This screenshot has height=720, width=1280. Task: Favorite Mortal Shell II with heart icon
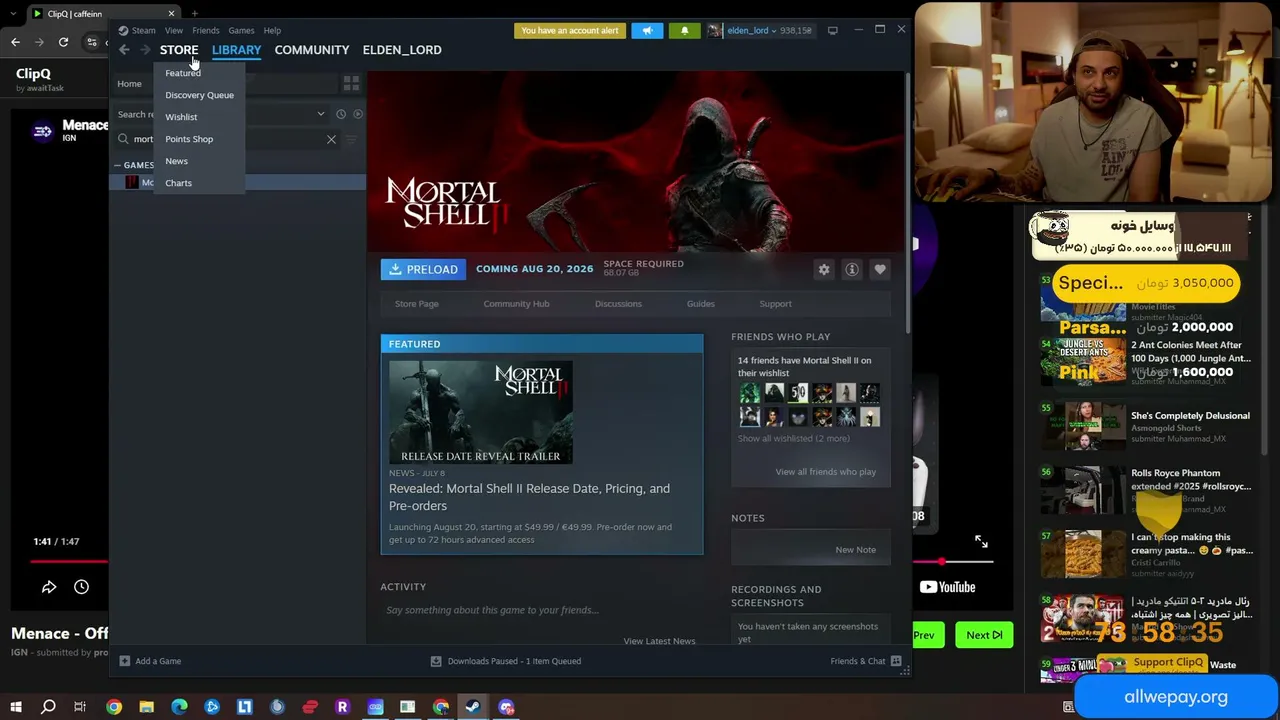click(x=880, y=269)
